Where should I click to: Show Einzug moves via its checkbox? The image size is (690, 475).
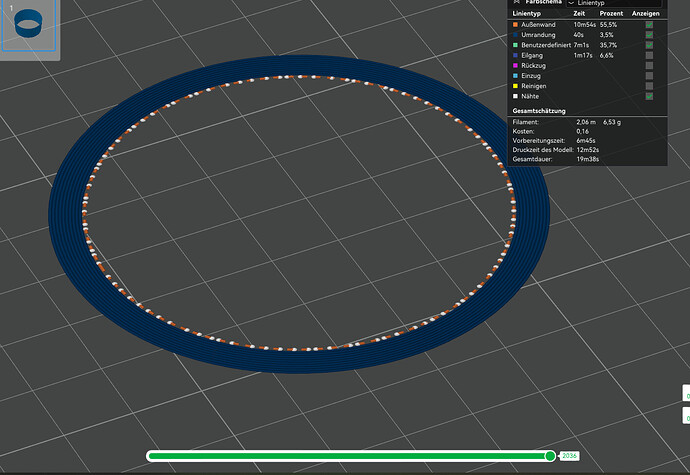coord(649,76)
